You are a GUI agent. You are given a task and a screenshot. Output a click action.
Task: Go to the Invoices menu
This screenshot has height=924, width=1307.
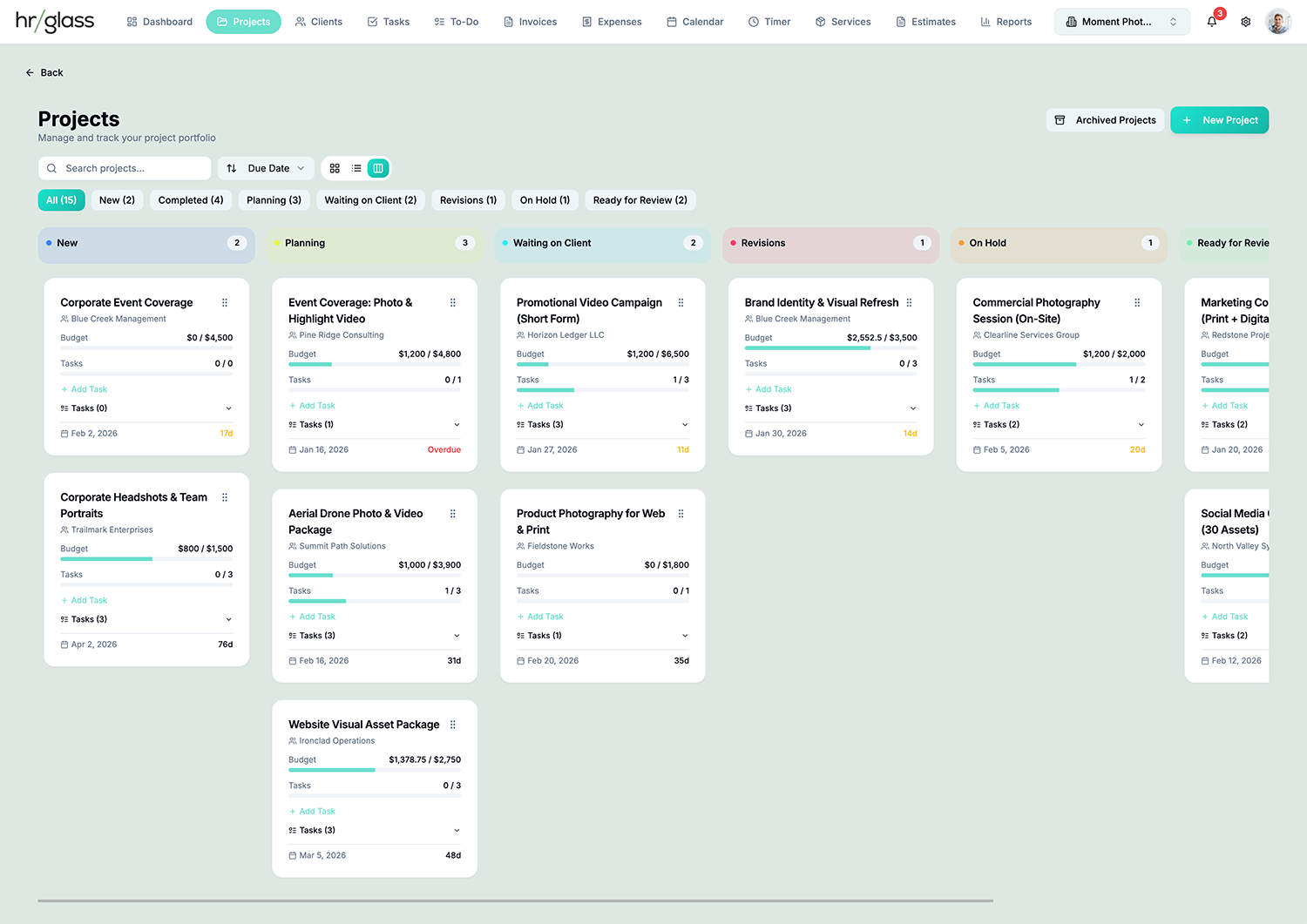[530, 22]
